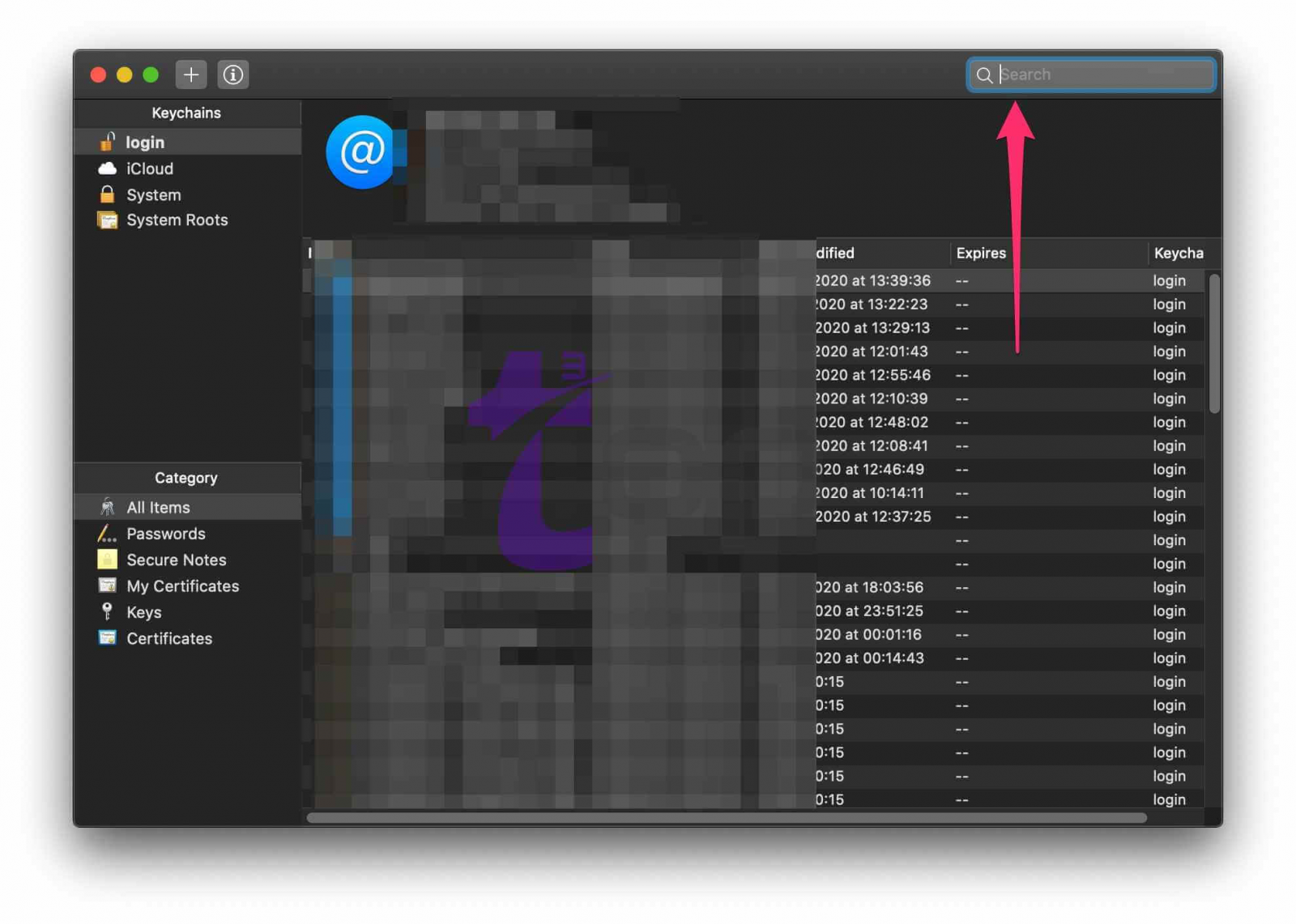Click the vertical scrollbar thumb
Image resolution: width=1296 pixels, height=924 pixels.
click(x=1214, y=344)
